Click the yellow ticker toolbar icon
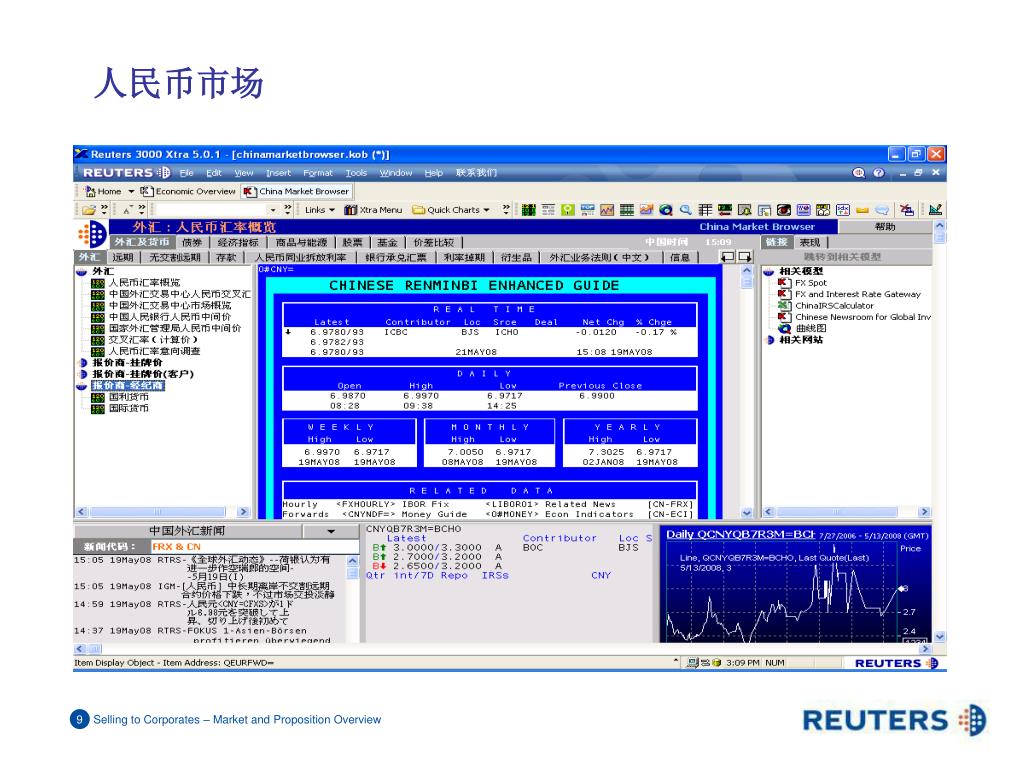This screenshot has width=1024, height=768. click(862, 210)
